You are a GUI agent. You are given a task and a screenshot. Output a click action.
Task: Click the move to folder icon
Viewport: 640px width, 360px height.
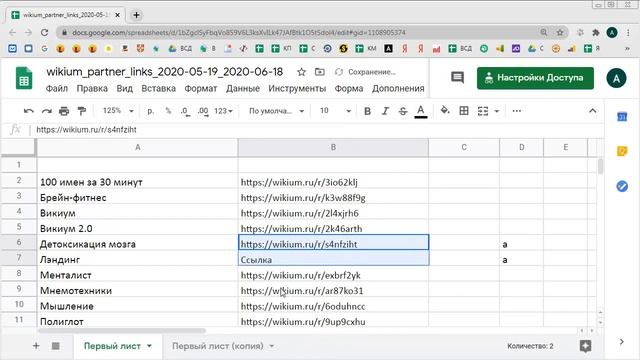point(320,72)
